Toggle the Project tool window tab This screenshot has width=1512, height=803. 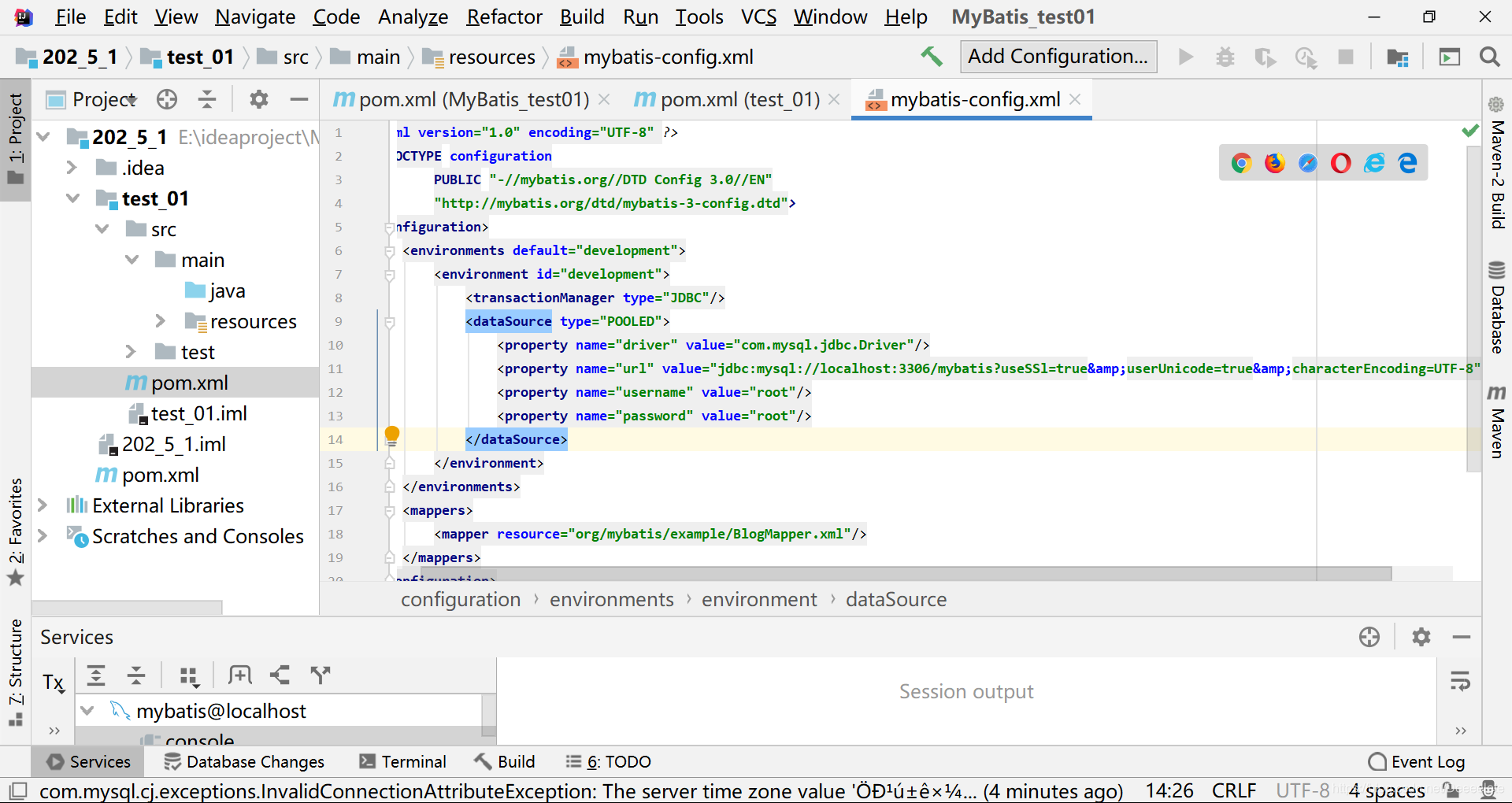[x=16, y=140]
